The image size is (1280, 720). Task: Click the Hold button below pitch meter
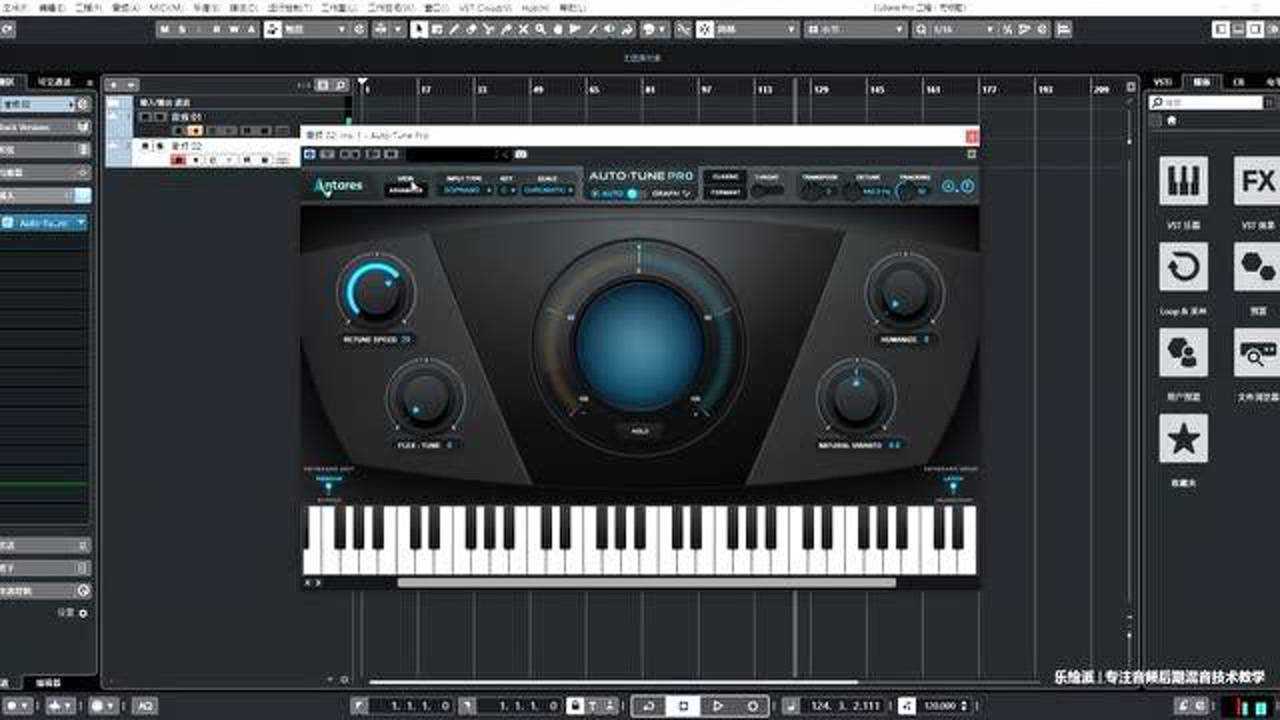[640, 430]
